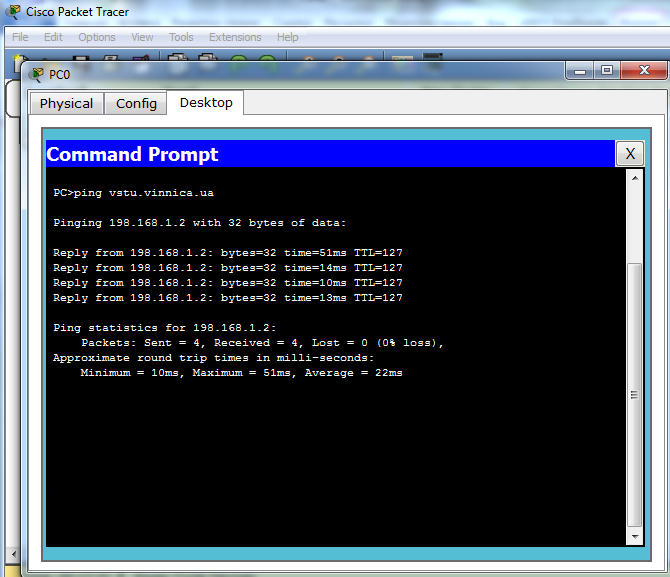Click 'Ping statistics for 198.168.1.2:' line
Screen dimensions: 670x577
pos(165,328)
